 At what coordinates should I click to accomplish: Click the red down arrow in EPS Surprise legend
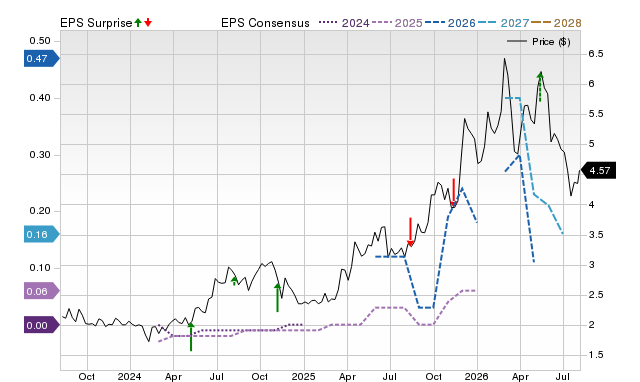pyautogui.click(x=148, y=22)
